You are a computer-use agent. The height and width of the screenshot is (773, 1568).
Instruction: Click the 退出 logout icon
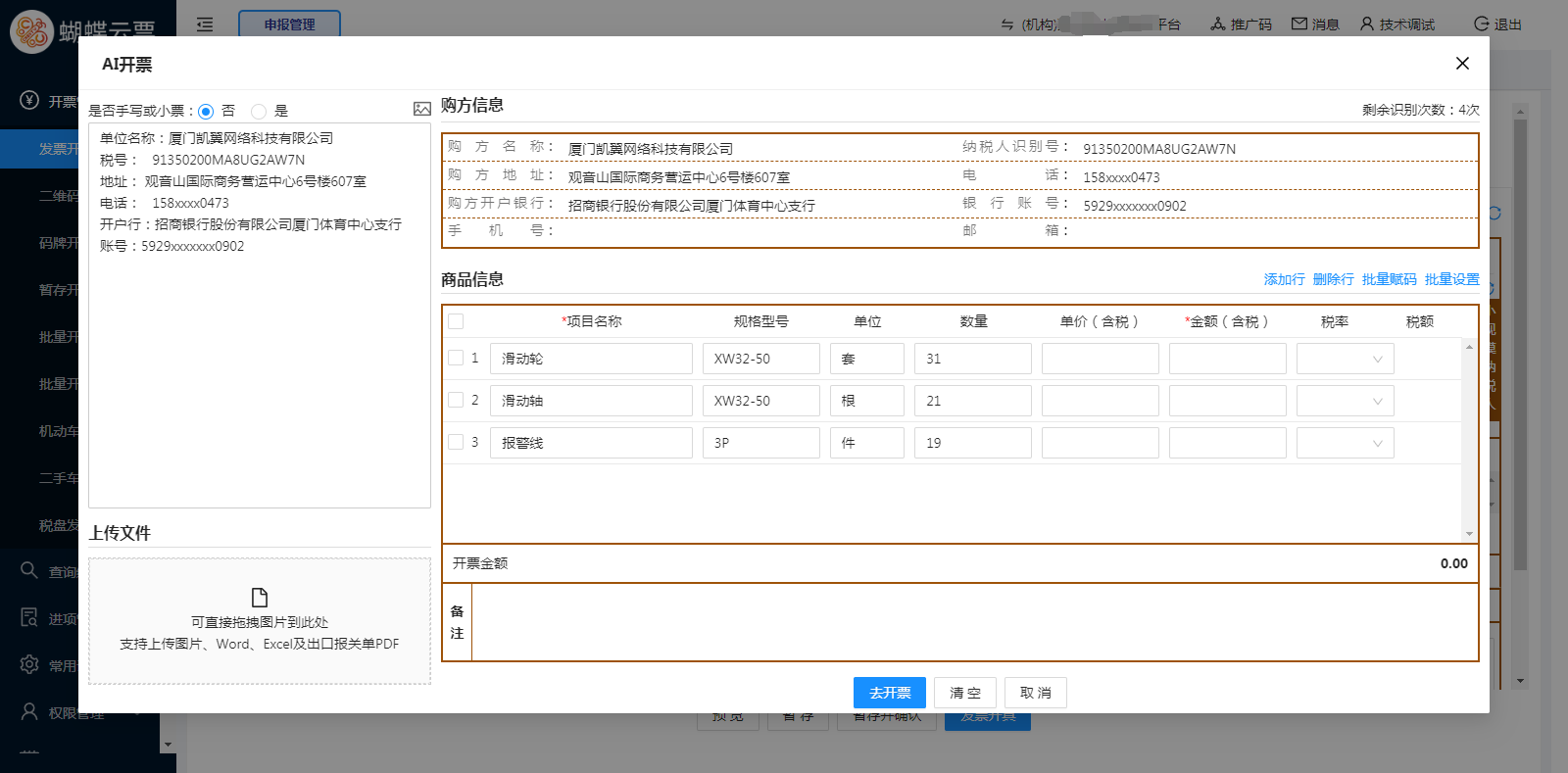(x=1482, y=24)
